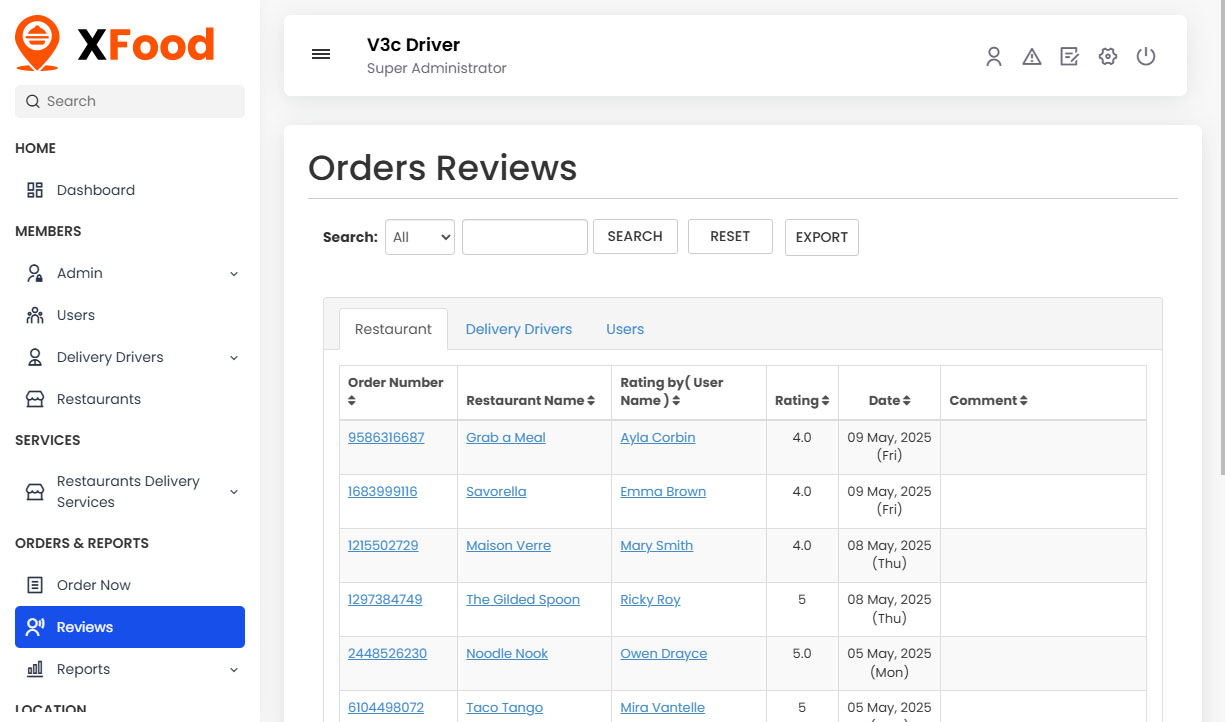
Task: Open the All search filter dropdown
Action: tap(419, 236)
